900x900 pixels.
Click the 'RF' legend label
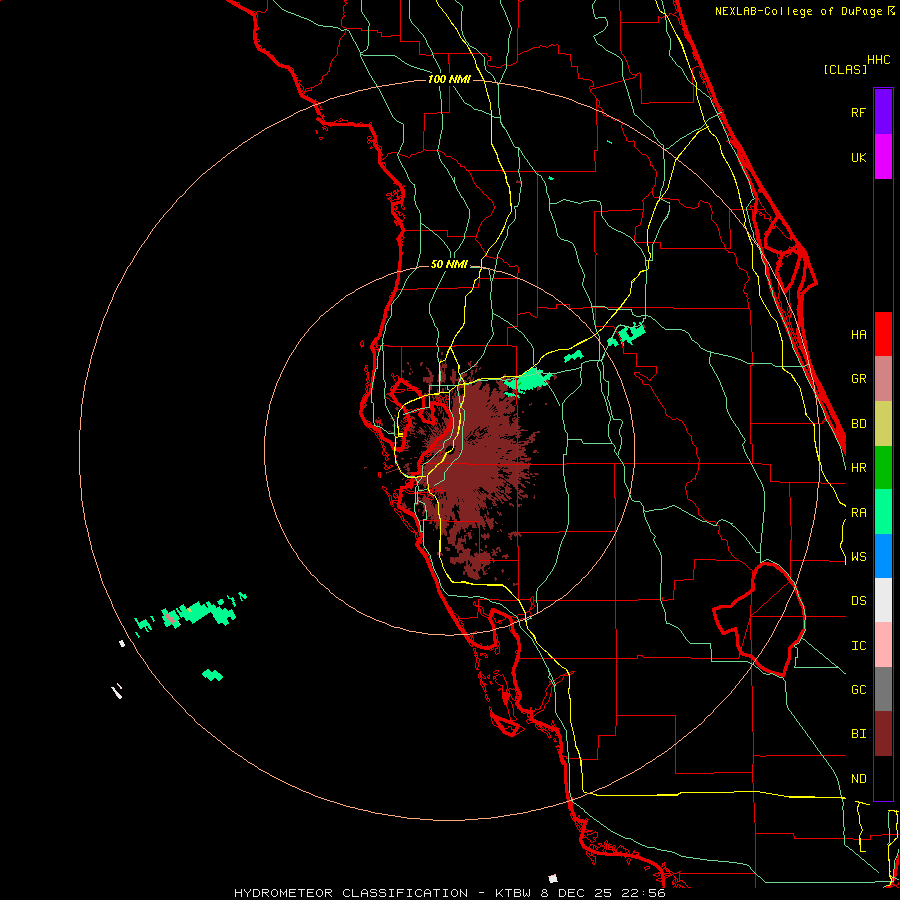pyautogui.click(x=858, y=112)
